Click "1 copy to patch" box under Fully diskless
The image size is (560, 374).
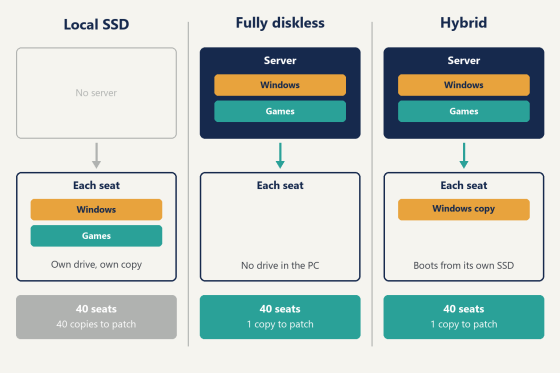(x=280, y=317)
